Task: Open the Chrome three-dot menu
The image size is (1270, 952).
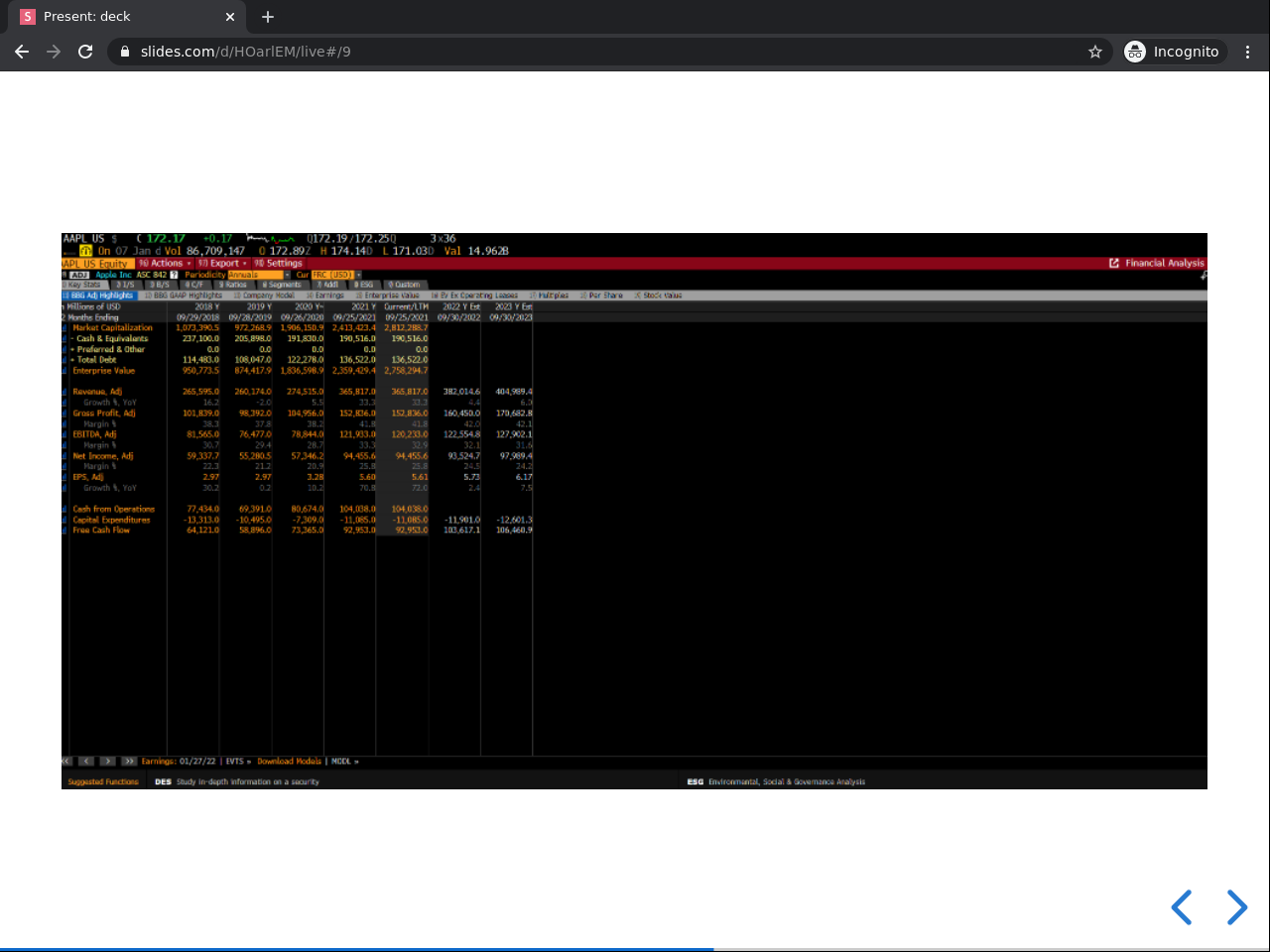Action: pyautogui.click(x=1248, y=52)
